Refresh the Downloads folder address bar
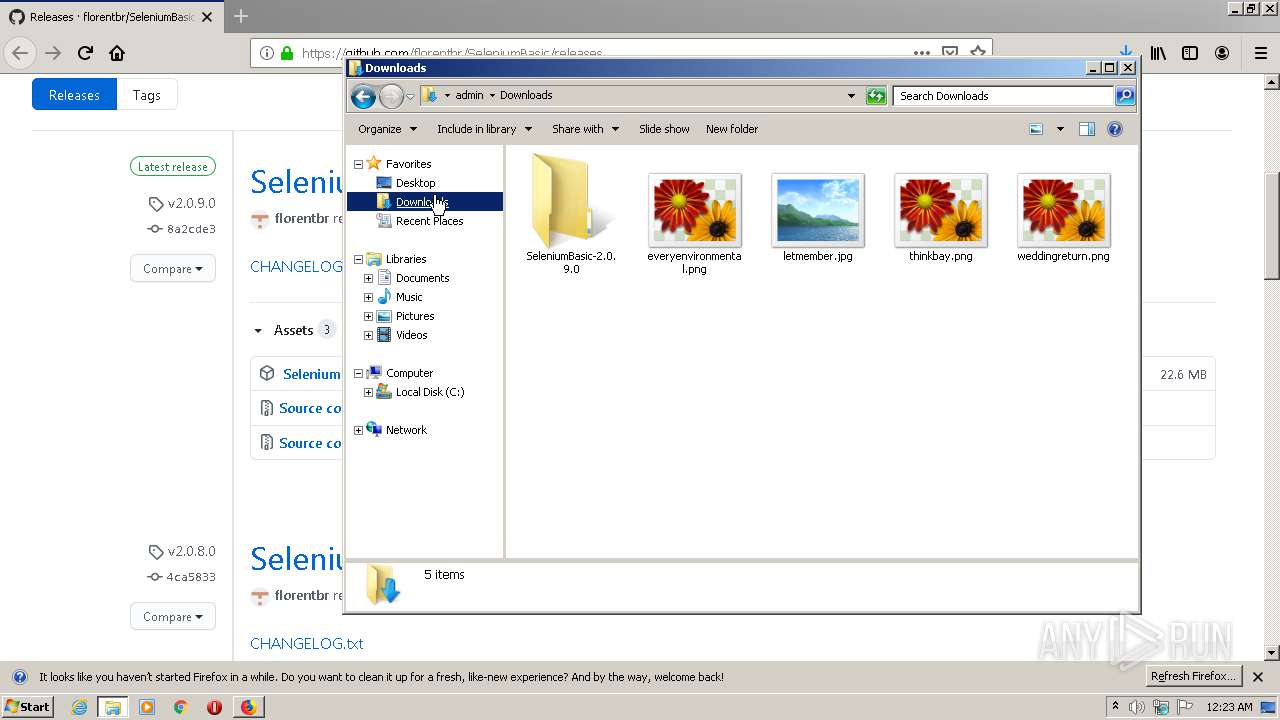1280x720 pixels. pyautogui.click(x=876, y=96)
